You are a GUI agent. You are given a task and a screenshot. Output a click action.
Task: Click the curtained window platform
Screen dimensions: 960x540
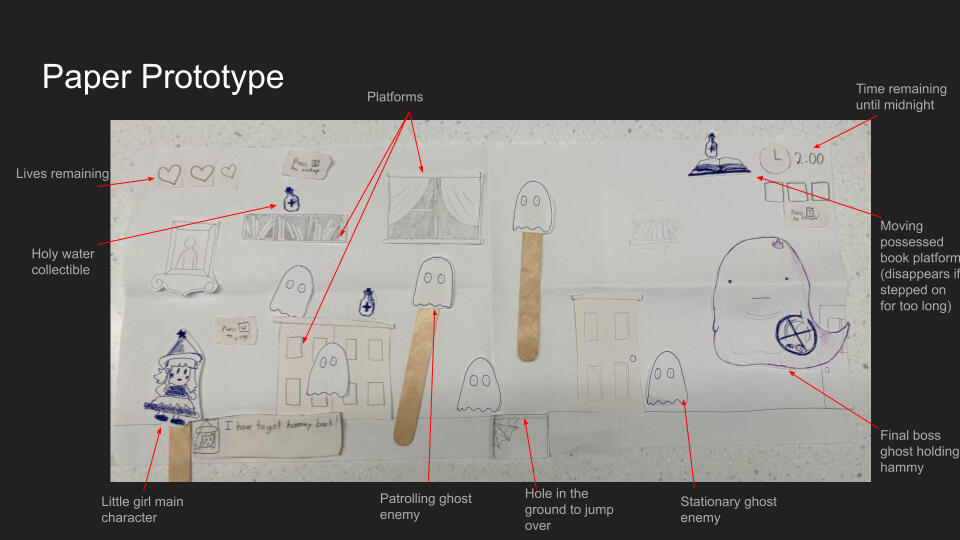click(x=431, y=206)
